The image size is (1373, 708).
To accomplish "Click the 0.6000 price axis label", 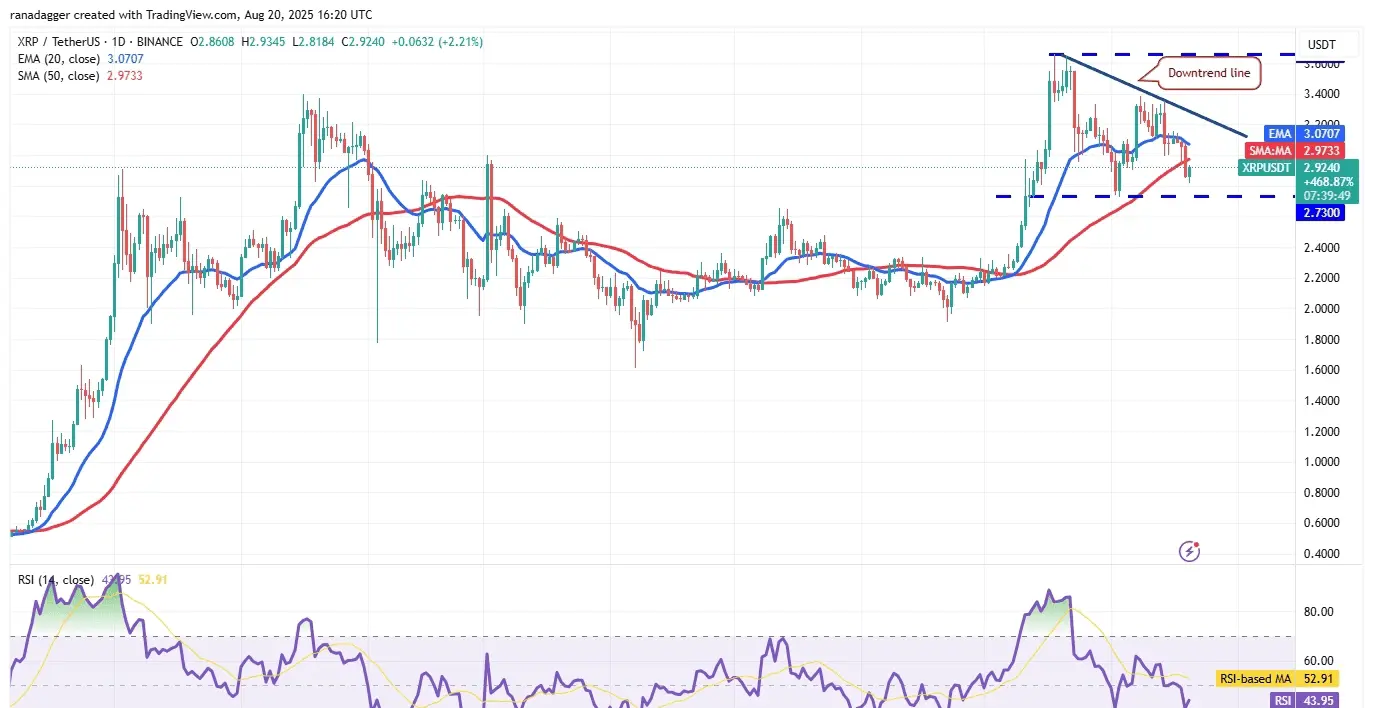I will click(x=1322, y=523).
